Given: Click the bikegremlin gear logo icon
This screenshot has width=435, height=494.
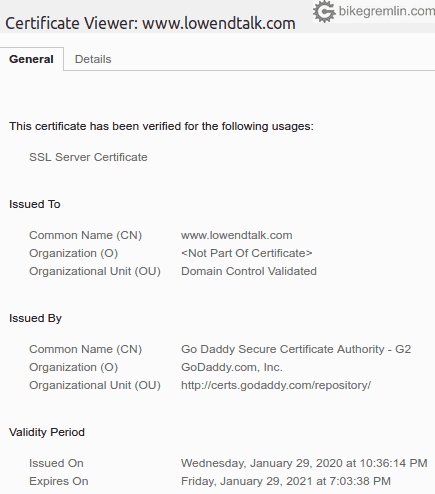Looking at the screenshot, I should 324,11.
